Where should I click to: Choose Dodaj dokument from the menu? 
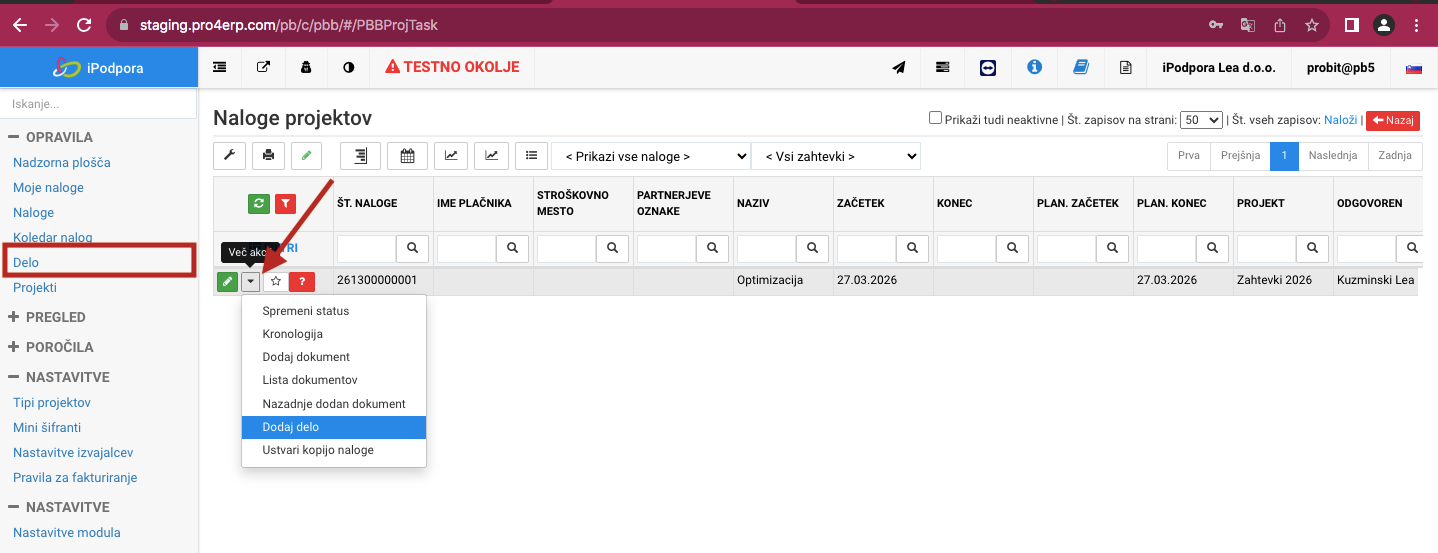[334, 357]
